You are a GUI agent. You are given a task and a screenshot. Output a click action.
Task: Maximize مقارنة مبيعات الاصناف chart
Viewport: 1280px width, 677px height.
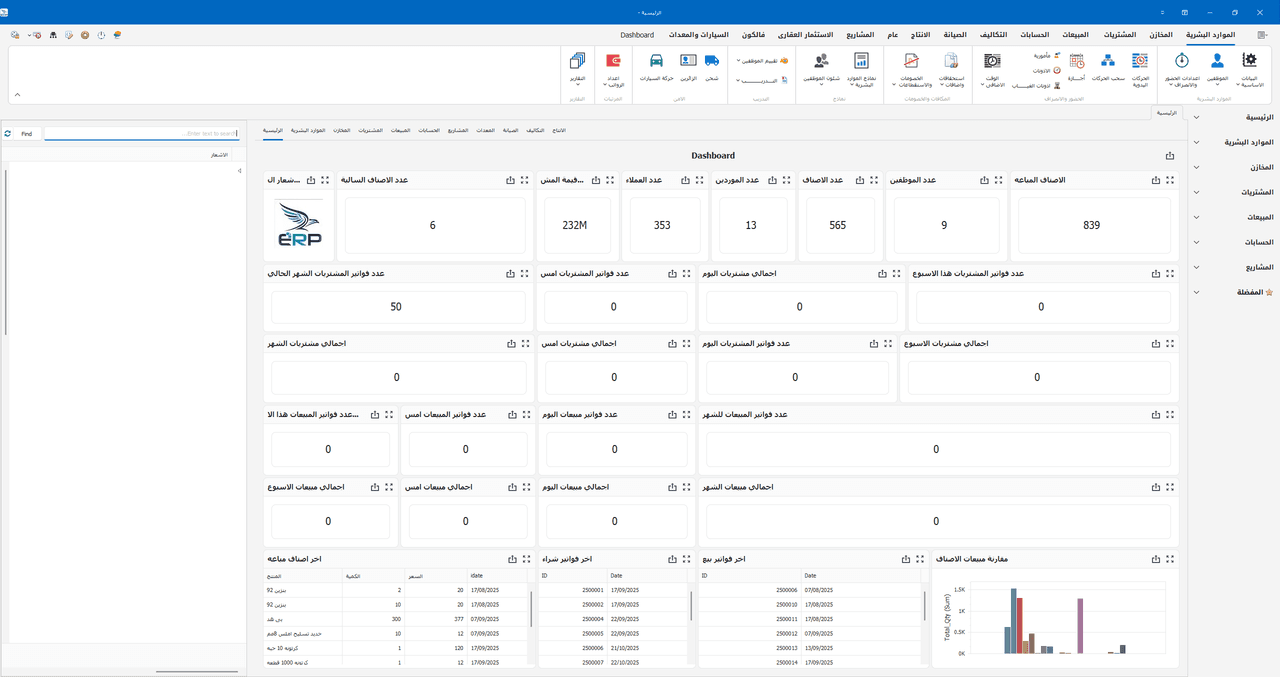point(1171,559)
